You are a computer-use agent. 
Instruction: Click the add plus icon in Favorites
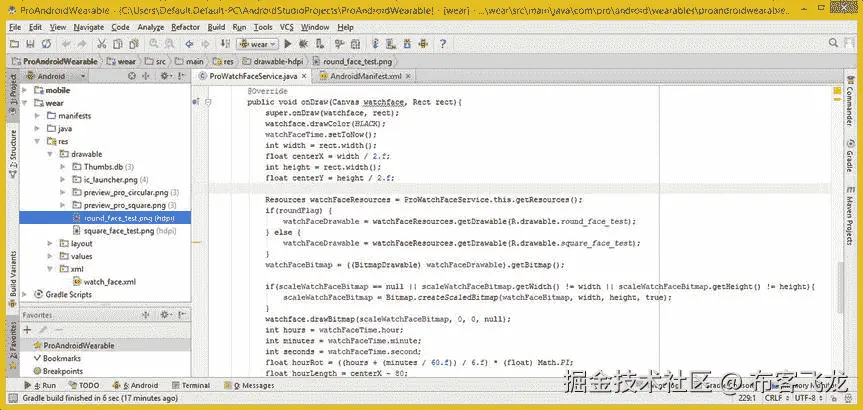27,330
